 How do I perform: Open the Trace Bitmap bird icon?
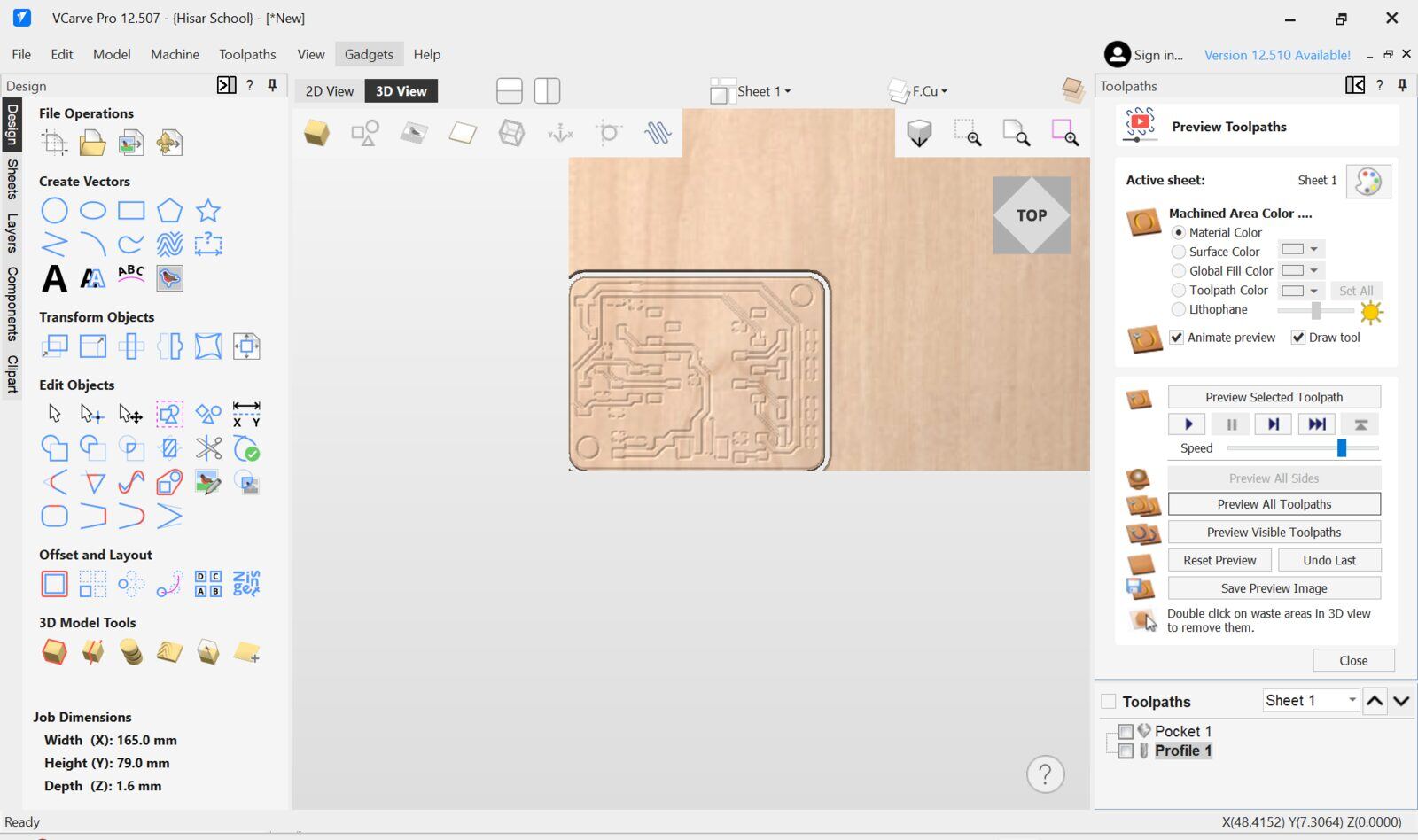(x=169, y=278)
